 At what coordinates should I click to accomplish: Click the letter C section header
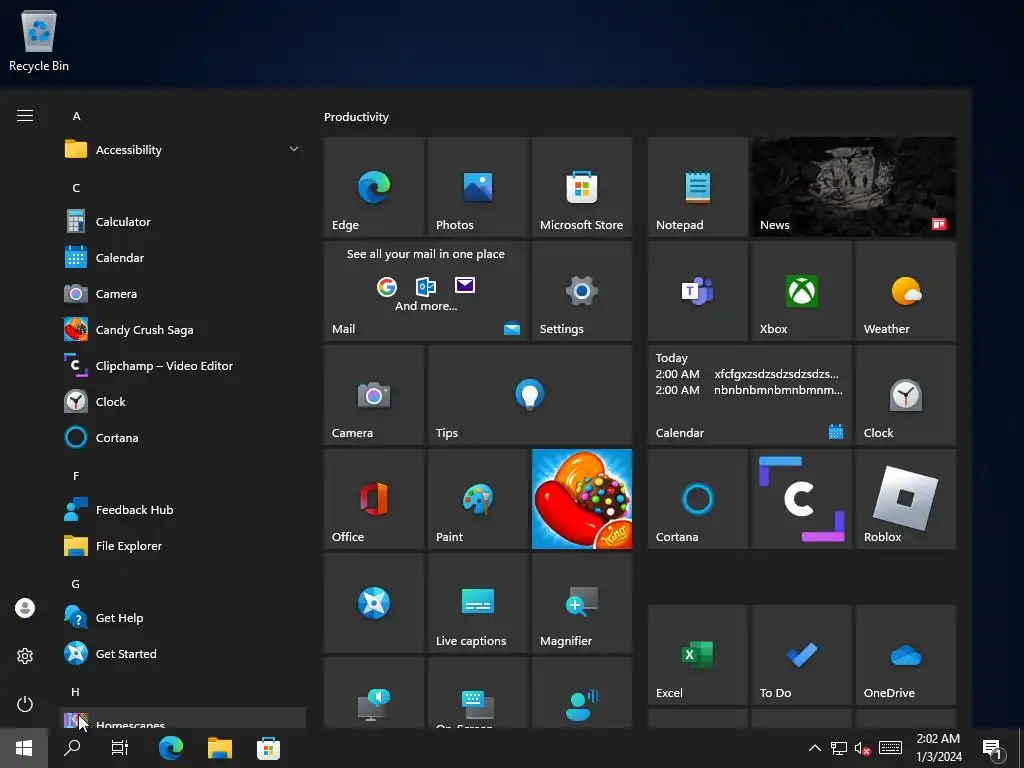(x=76, y=188)
